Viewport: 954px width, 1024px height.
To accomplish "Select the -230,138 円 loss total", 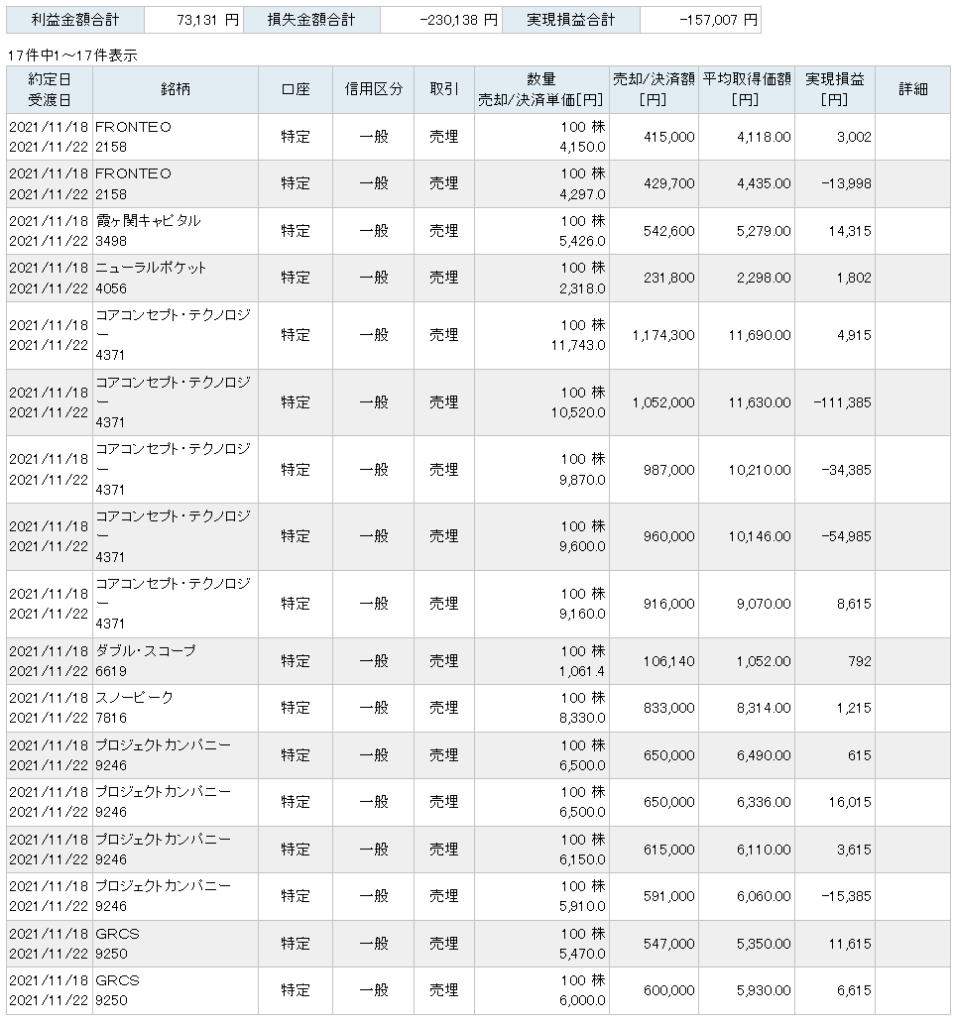I will [x=458, y=20].
